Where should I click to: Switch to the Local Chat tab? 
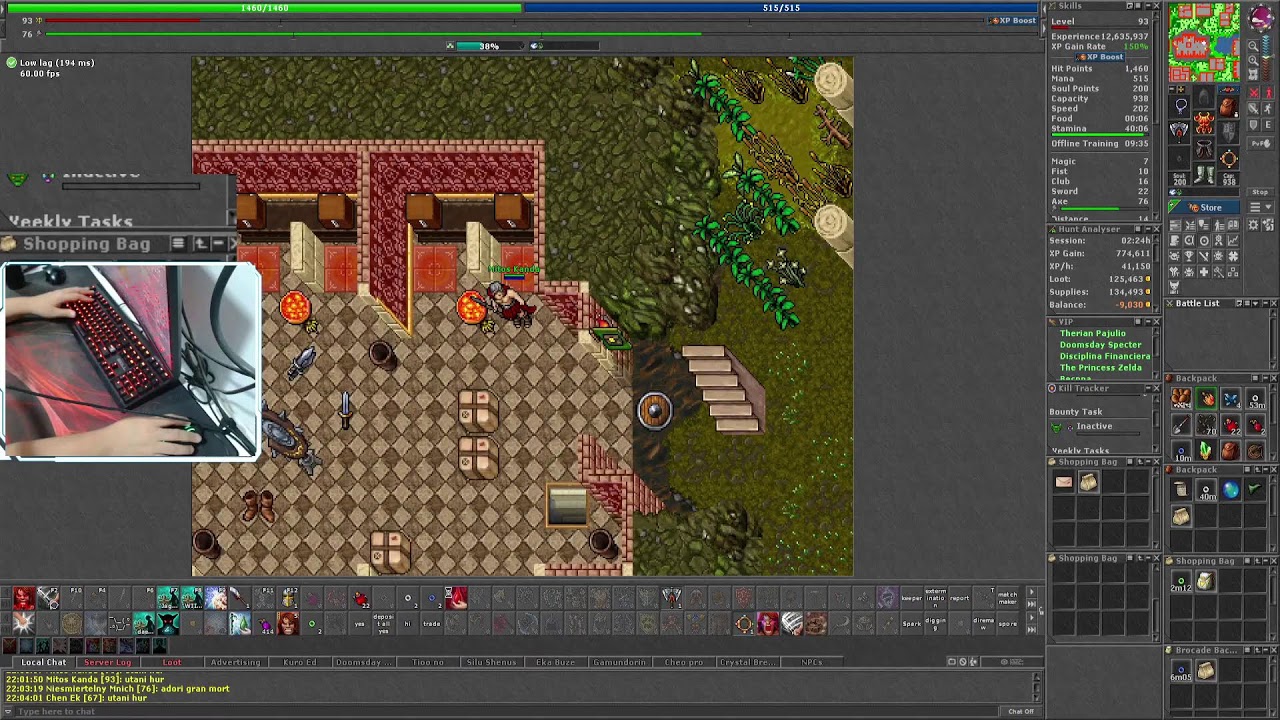[x=44, y=662]
